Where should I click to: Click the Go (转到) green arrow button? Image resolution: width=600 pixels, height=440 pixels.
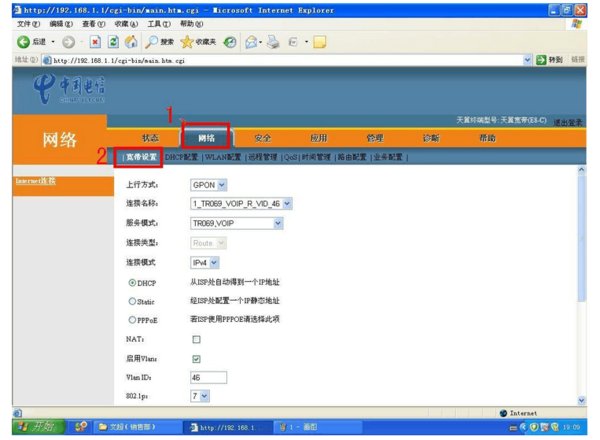(x=541, y=60)
